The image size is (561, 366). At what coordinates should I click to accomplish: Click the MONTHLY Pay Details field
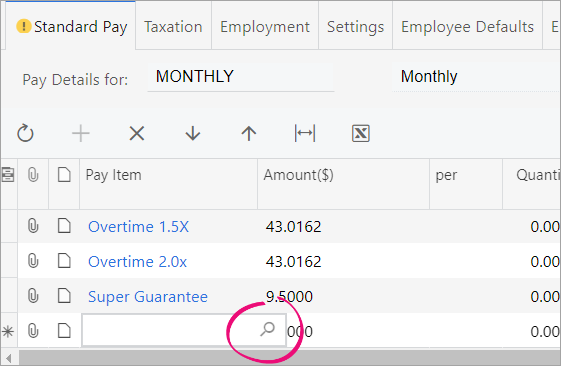240,77
